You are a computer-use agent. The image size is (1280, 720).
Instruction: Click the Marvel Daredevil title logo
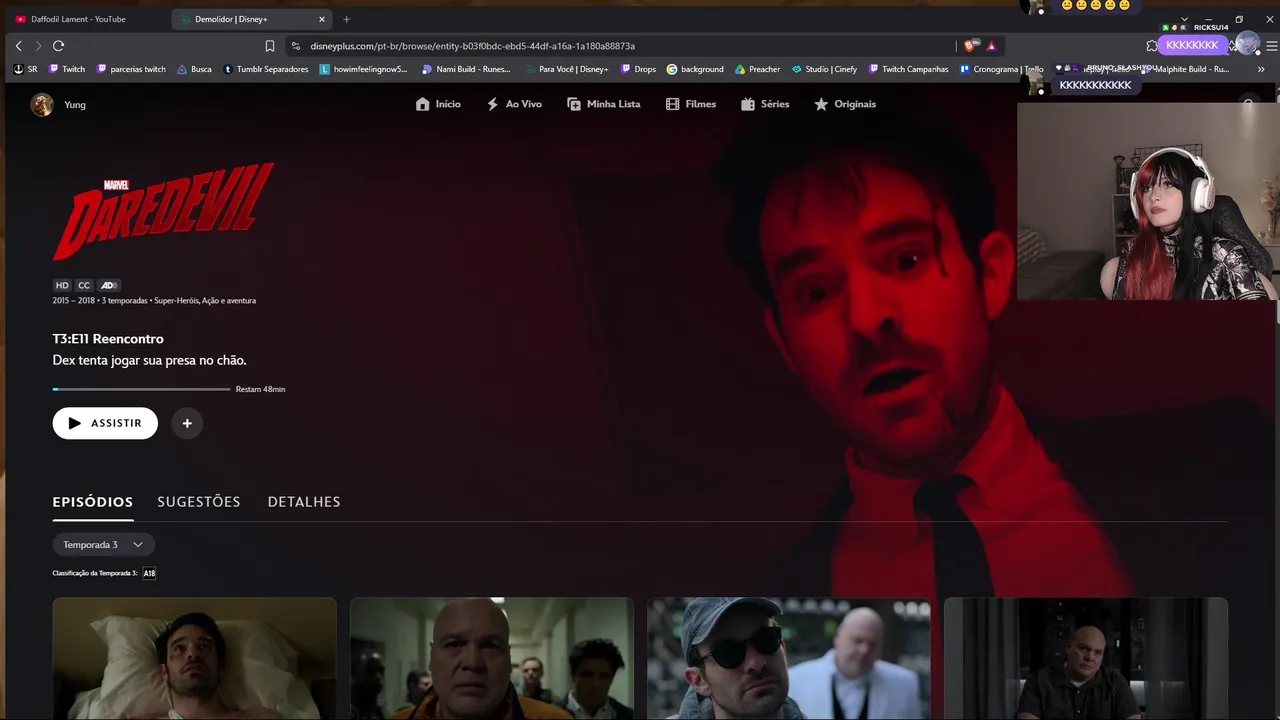coord(163,212)
